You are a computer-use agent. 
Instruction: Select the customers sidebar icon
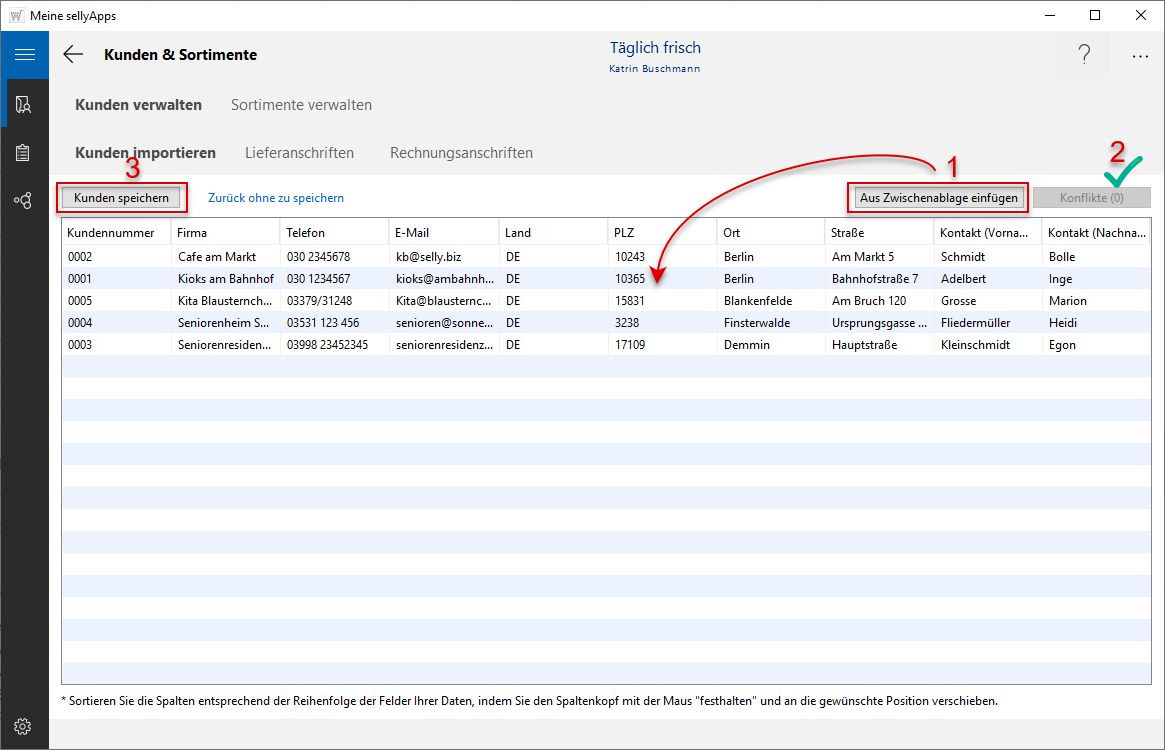tap(24, 104)
